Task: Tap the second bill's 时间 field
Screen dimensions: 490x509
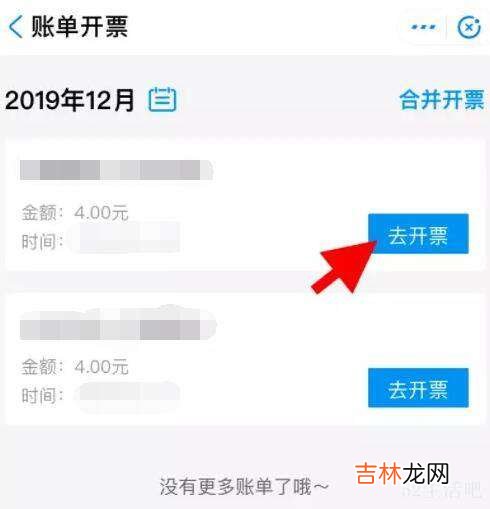Action: click(x=101, y=395)
